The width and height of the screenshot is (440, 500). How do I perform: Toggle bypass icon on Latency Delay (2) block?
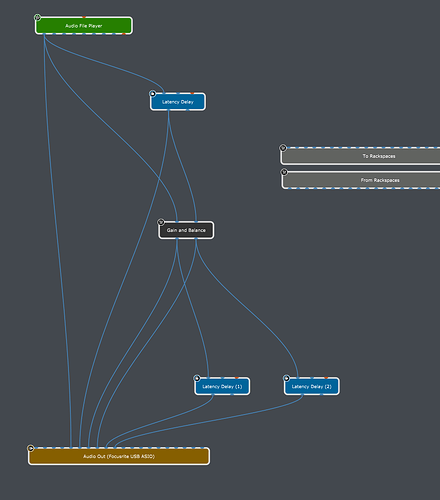click(x=286, y=378)
